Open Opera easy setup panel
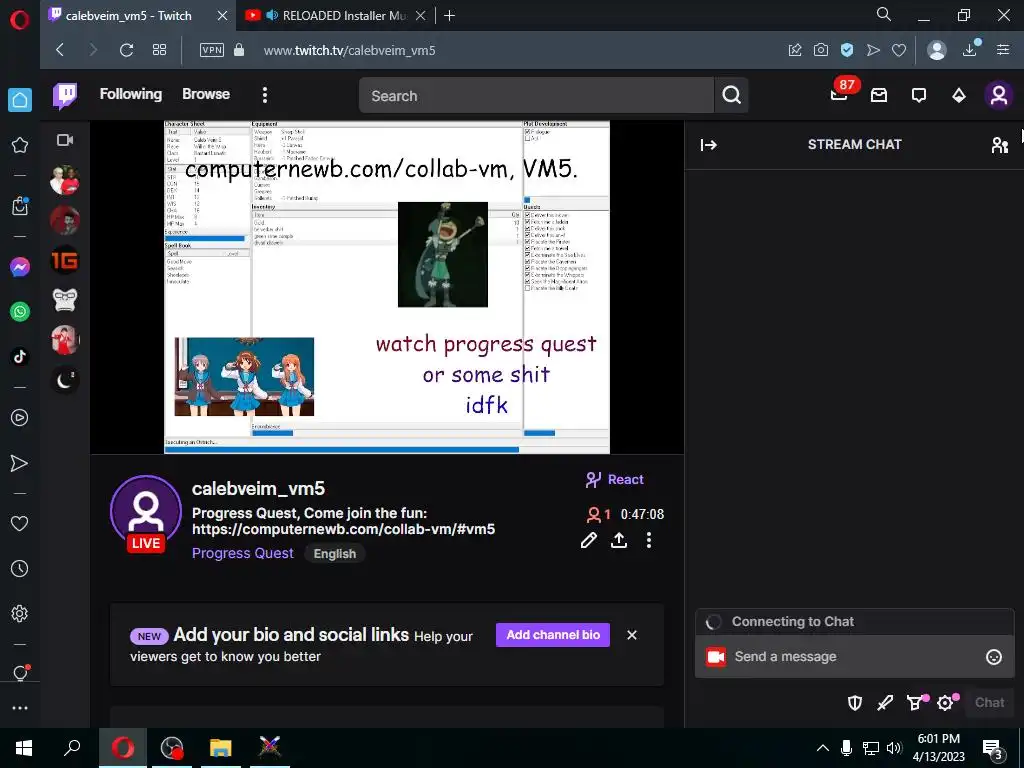Viewport: 1024px width, 768px height. pyautogui.click(x=1003, y=50)
